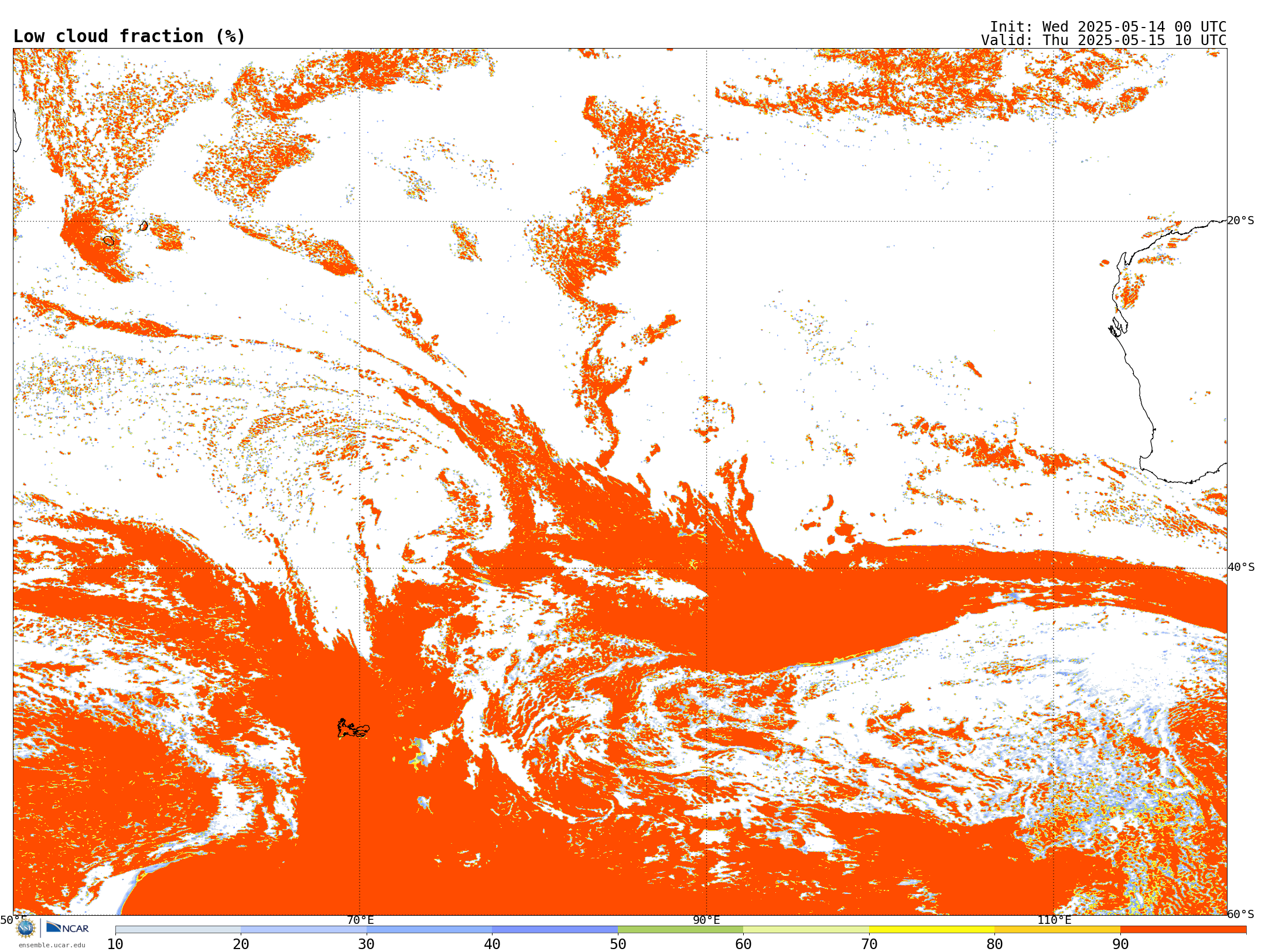Click the 'Low cloud fraction (%)' title

[129, 36]
